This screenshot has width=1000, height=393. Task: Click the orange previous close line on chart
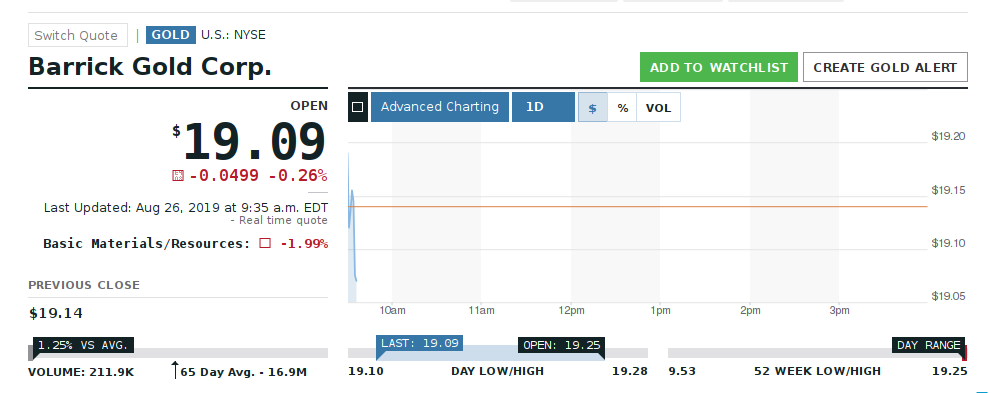click(x=638, y=206)
